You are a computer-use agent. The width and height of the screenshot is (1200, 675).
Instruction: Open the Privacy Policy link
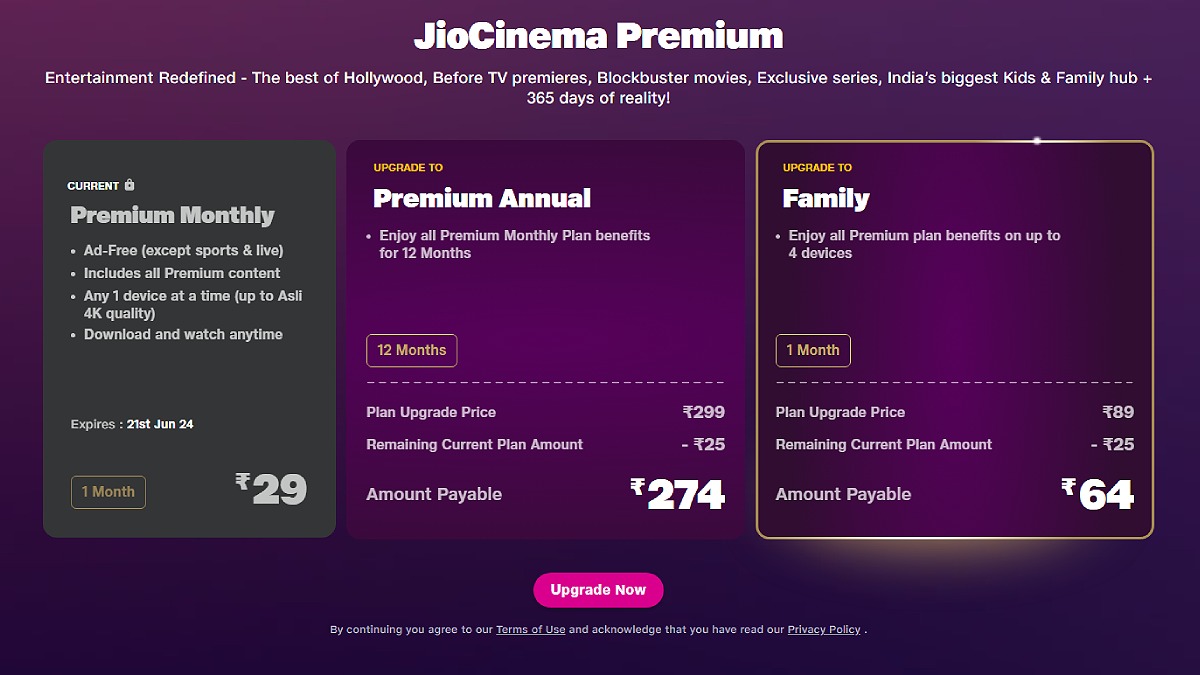coord(824,630)
